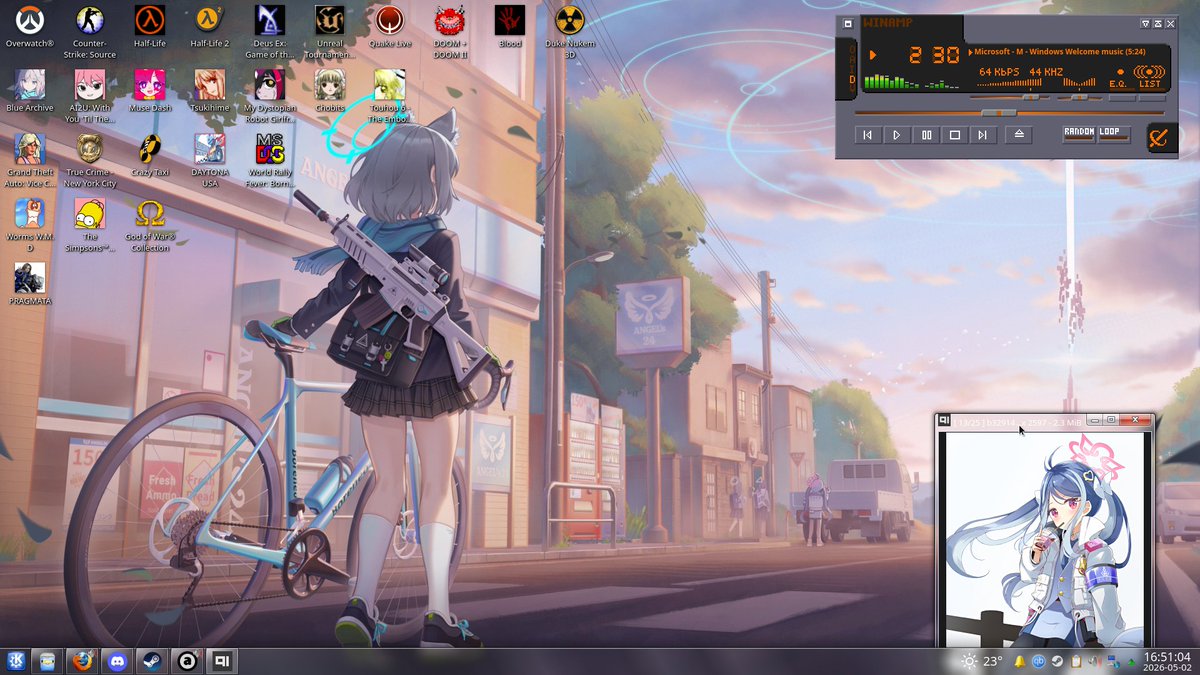Open the weather widget showing 23°
Screen dimensions: 1200x675
981,661
